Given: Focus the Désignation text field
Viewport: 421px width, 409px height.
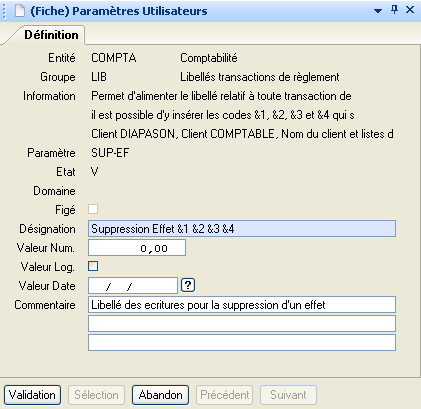Looking at the screenshot, I should (x=242, y=229).
